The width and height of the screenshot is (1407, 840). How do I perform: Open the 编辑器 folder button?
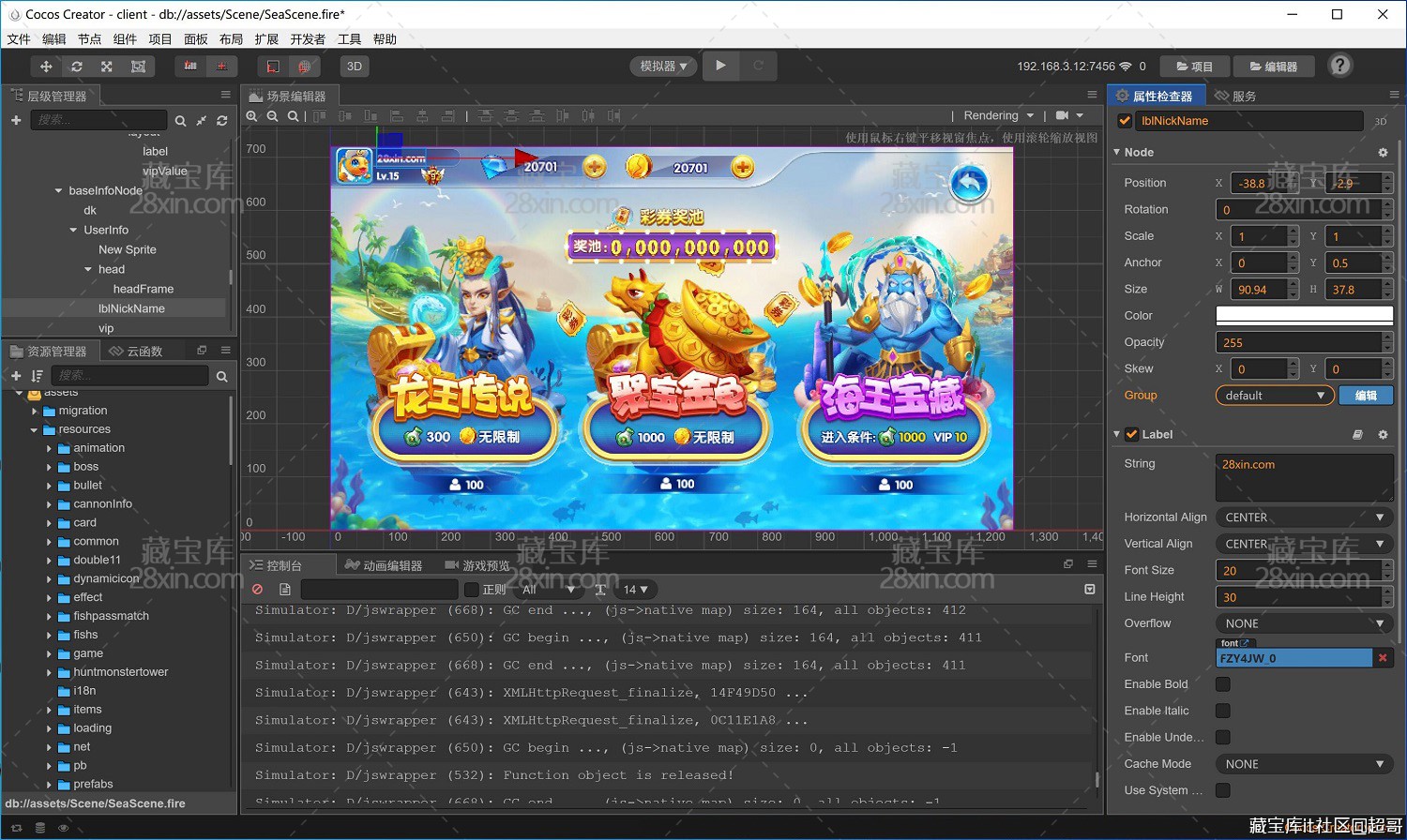click(1274, 67)
